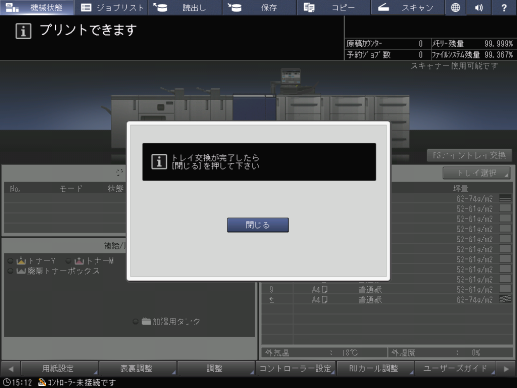The image size is (517, 388).
Task: Click the 63-74g/m2 weight in the top row
Action: [474, 199]
